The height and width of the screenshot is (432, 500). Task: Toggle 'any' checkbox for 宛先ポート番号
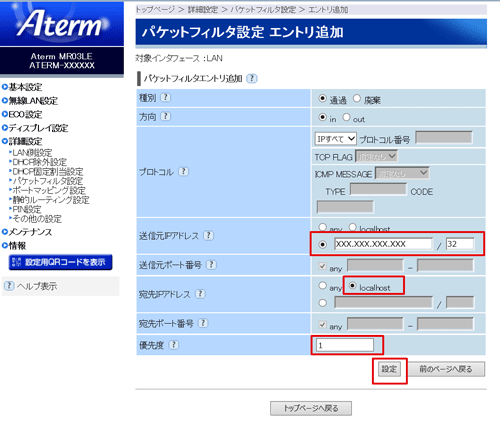[x=322, y=324]
